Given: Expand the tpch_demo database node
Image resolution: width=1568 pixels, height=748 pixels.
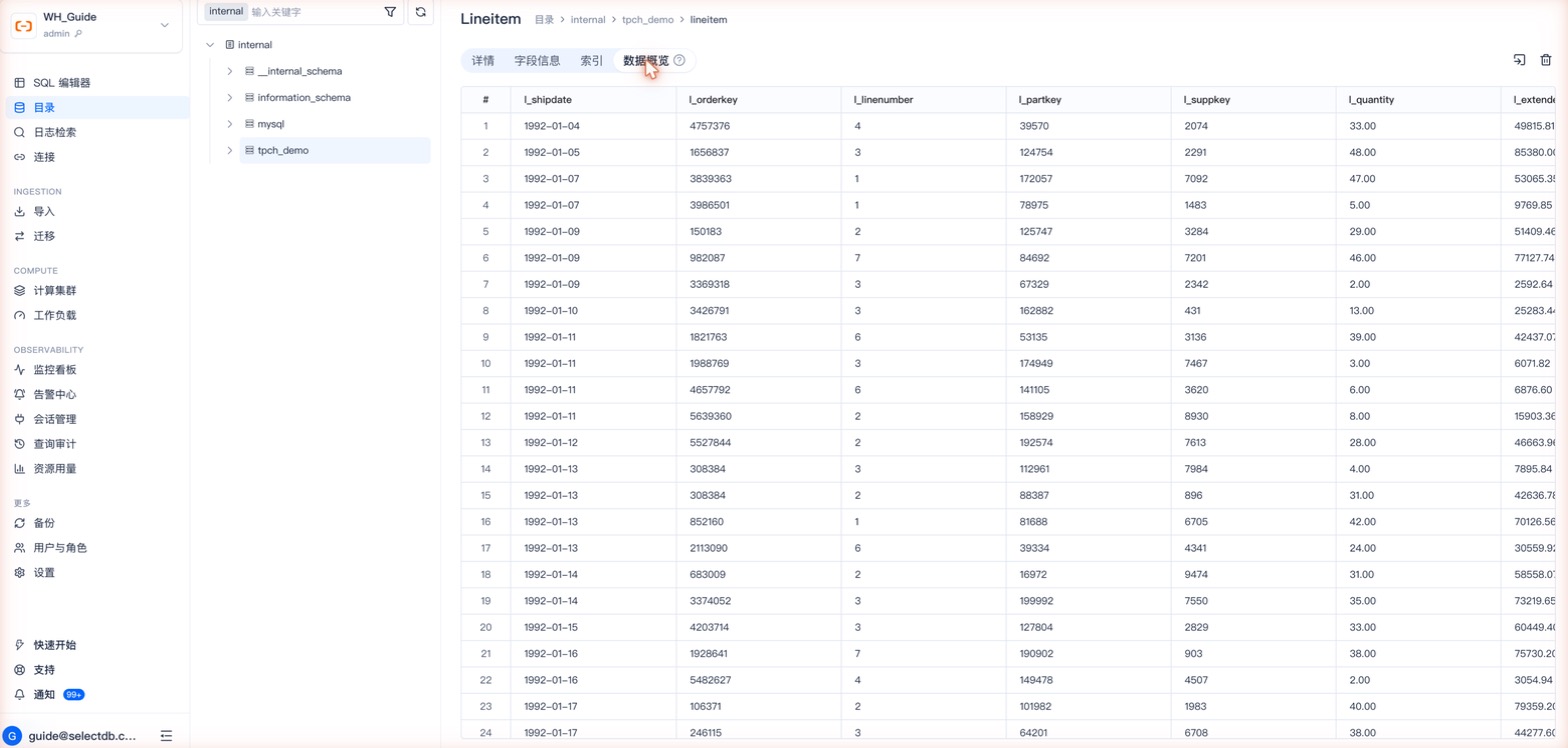Looking at the screenshot, I should tap(230, 151).
